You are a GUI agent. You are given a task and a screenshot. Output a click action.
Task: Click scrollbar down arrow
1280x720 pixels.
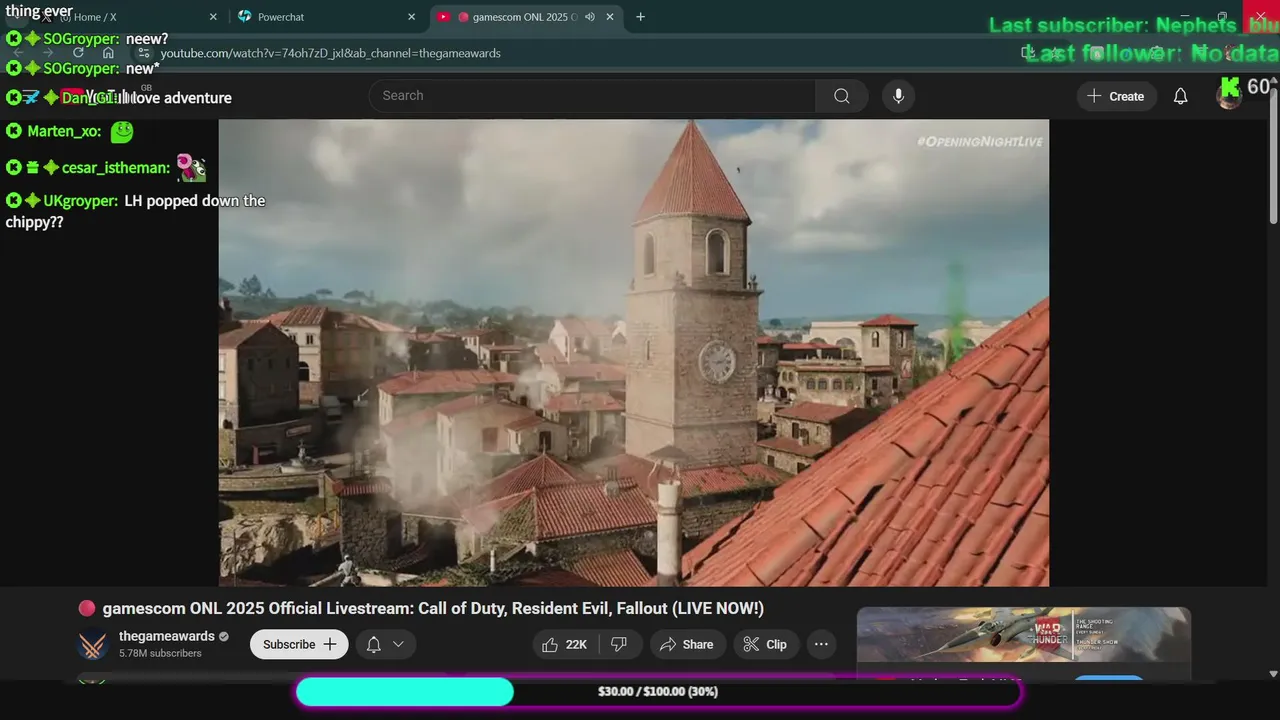[1273, 675]
